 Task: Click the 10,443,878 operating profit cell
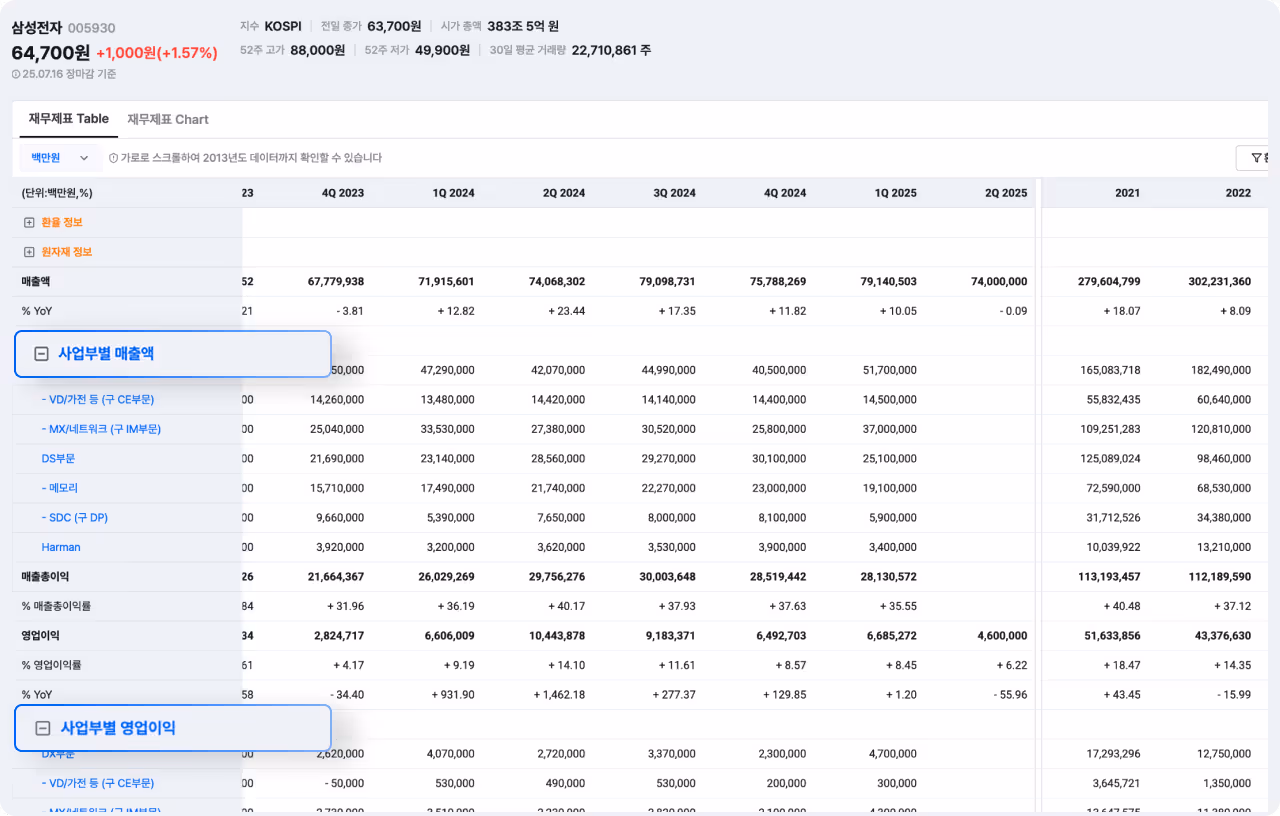(557, 635)
